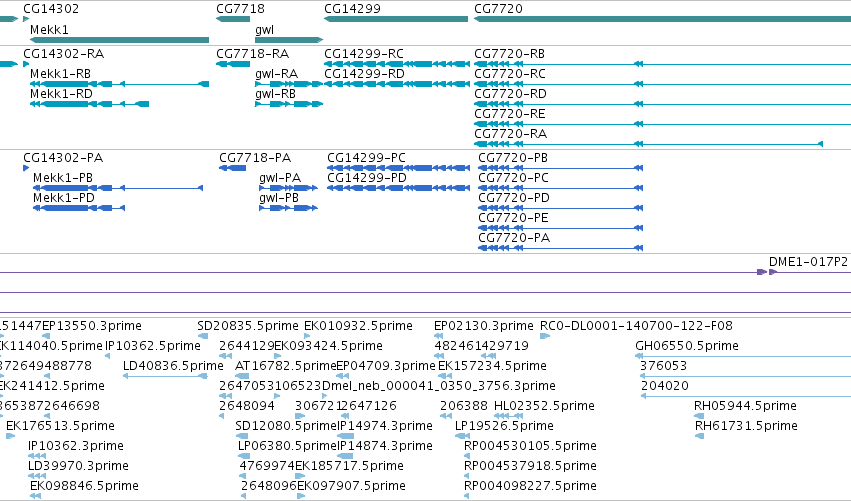Select the CG7720-RC transcript line

[662, 84]
